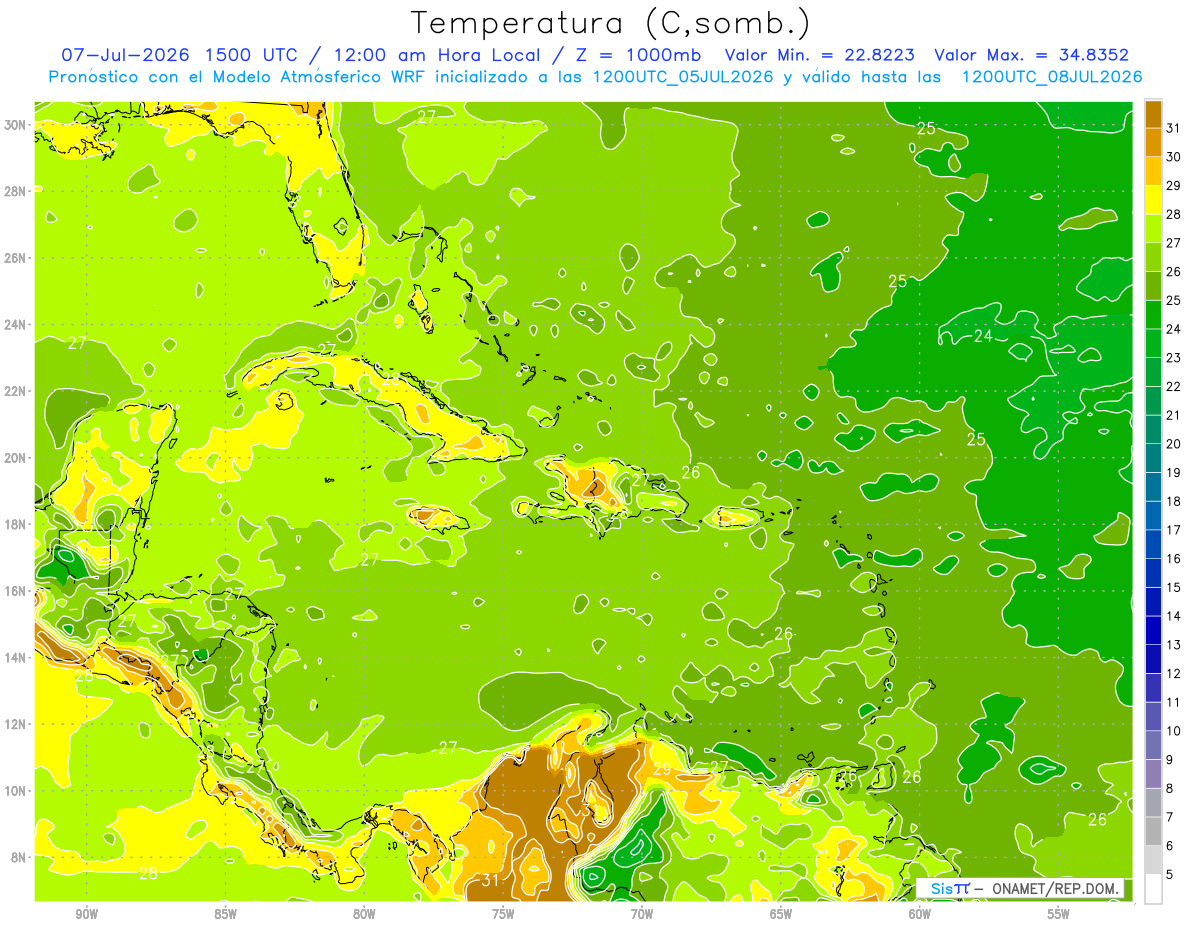Click the 'Valor Min. = 22.8223' text
This screenshot has width=1200, height=927.
pos(820,55)
